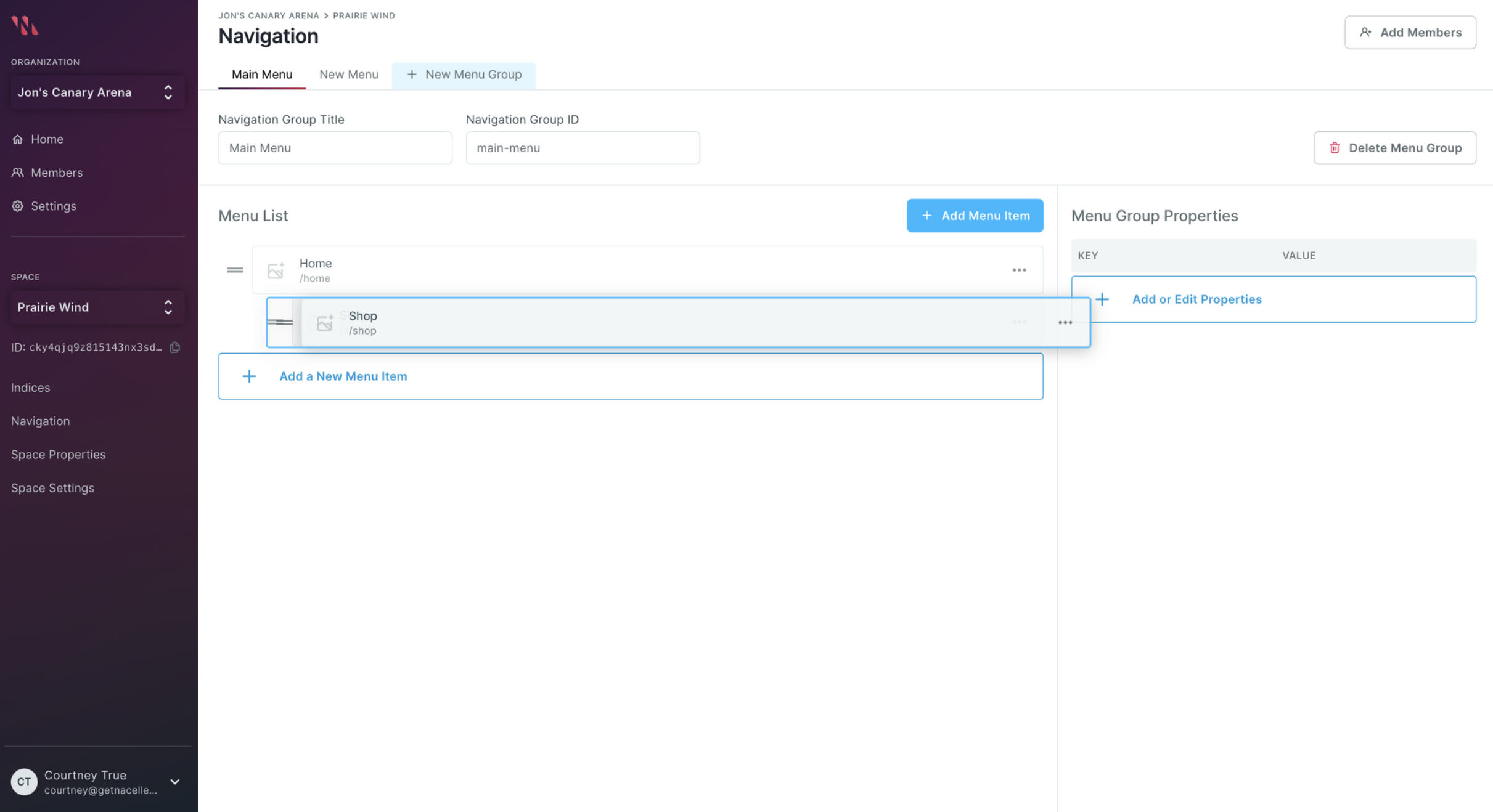1493x812 pixels.
Task: Open Shop item's three-dot options menu
Action: click(x=1065, y=323)
